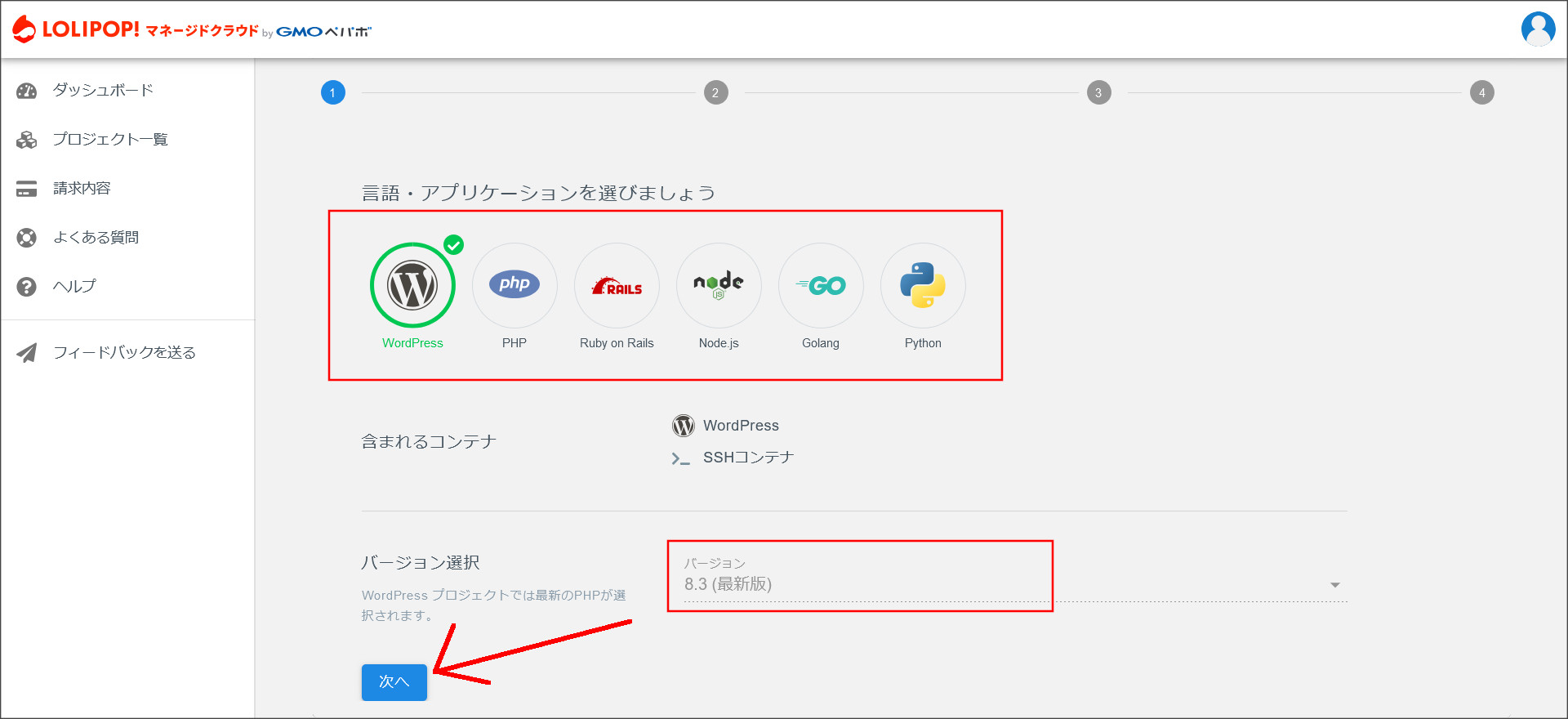
Task: Click the SSHコンテナ terminal prompt icon
Action: click(680, 458)
